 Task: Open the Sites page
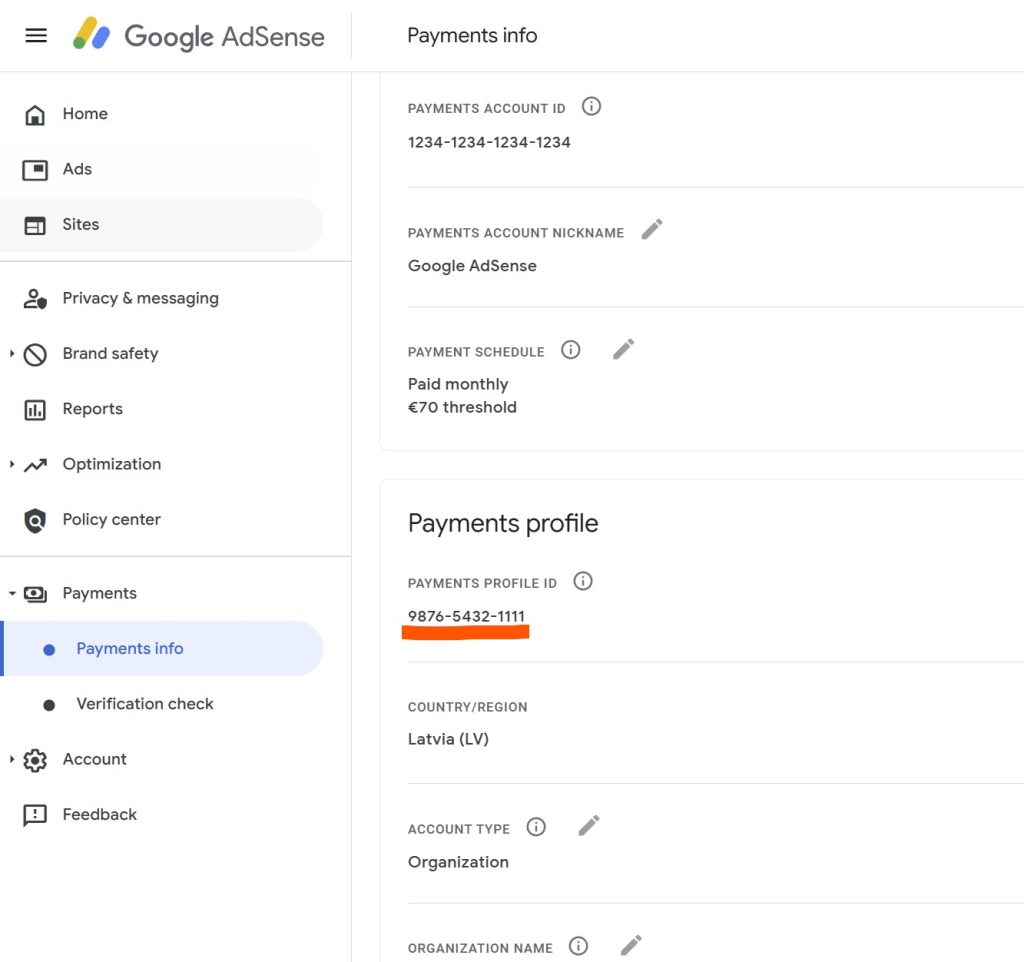(80, 224)
